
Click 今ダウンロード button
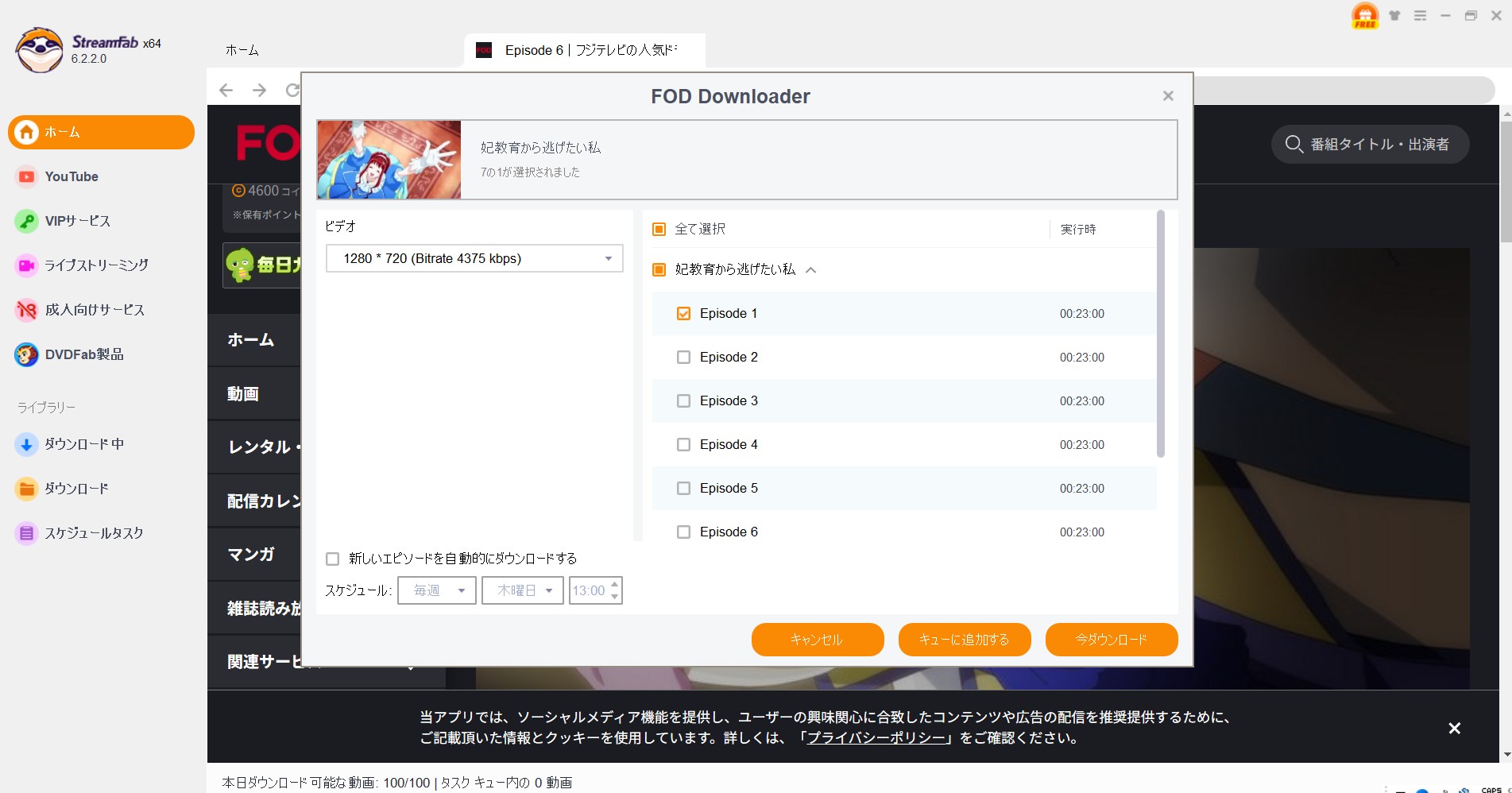coord(1112,640)
